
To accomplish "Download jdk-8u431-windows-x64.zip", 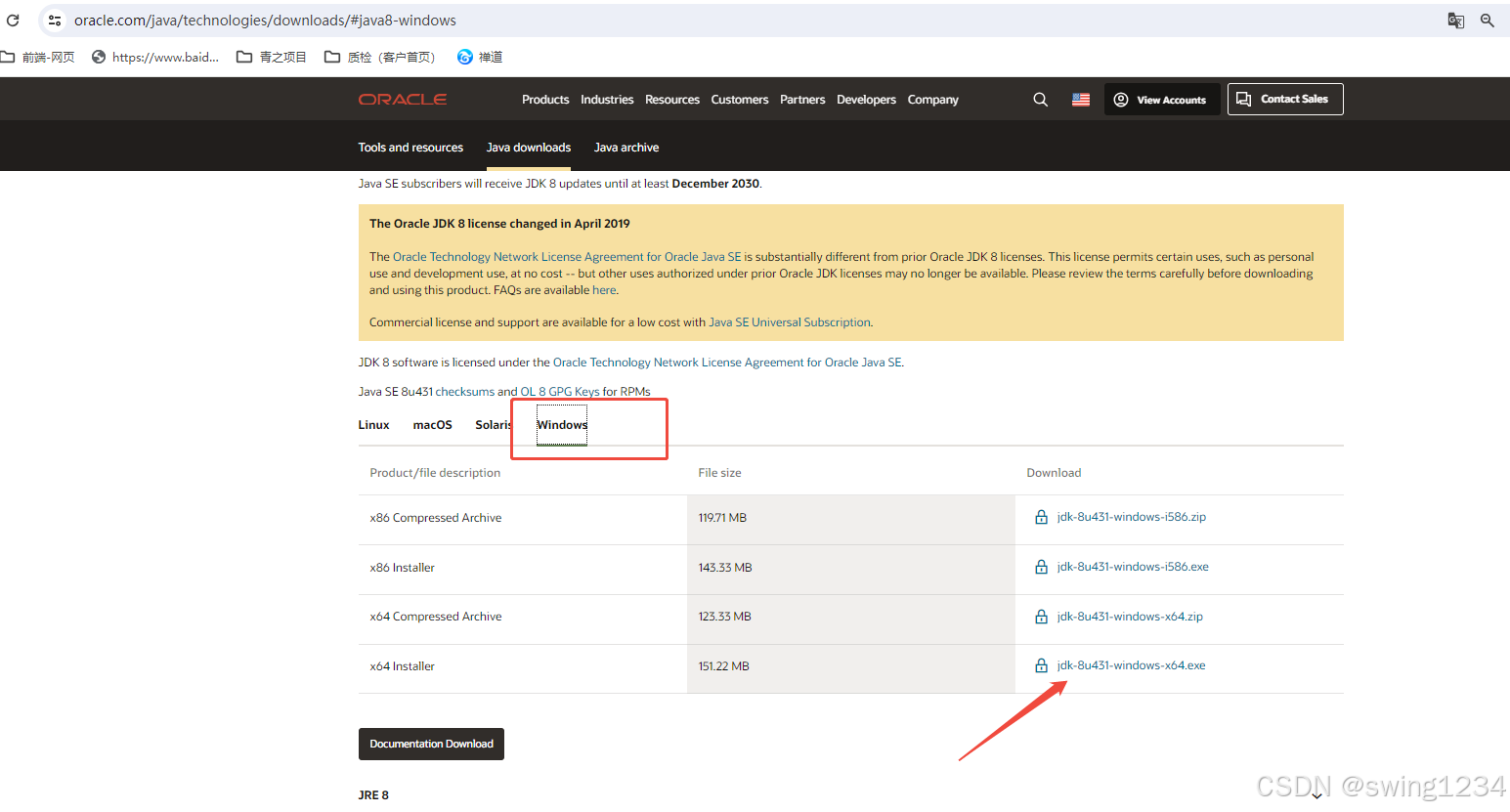I will click(1130, 617).
